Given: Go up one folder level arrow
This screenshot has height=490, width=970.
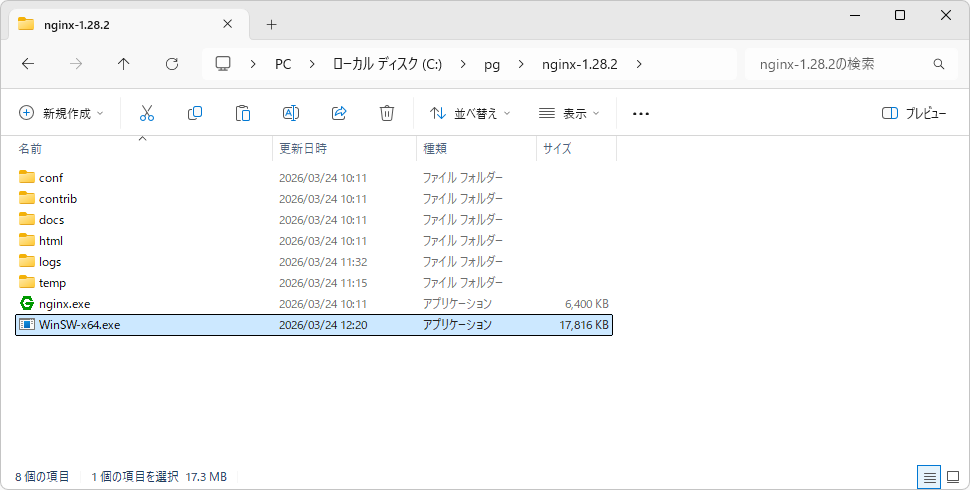Looking at the screenshot, I should pos(124,64).
